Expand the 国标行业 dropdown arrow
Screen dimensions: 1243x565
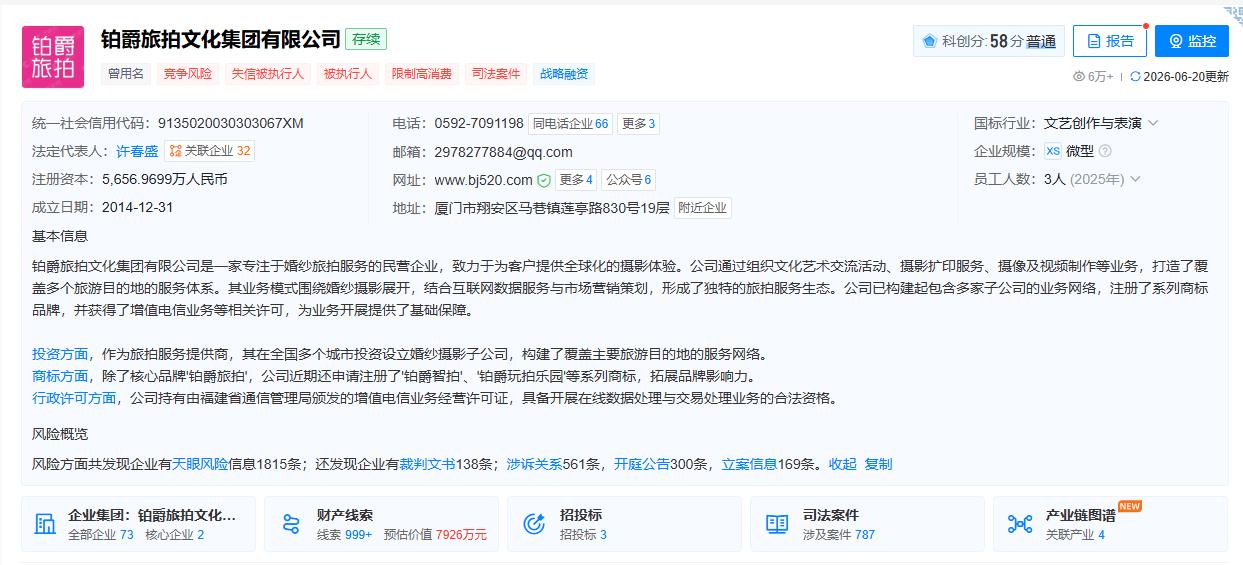(1153, 123)
